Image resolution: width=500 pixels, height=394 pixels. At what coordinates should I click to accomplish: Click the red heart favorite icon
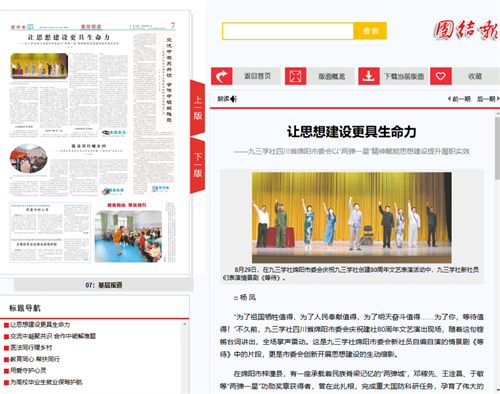pyautogui.click(x=441, y=76)
